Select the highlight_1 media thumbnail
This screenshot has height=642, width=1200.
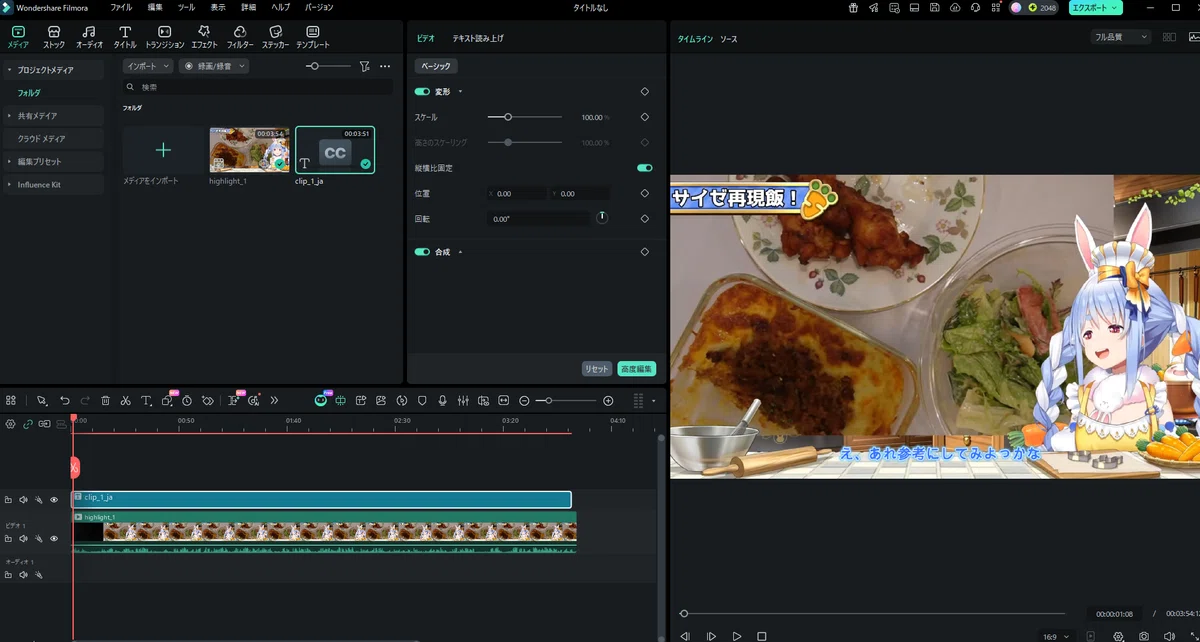click(x=249, y=150)
